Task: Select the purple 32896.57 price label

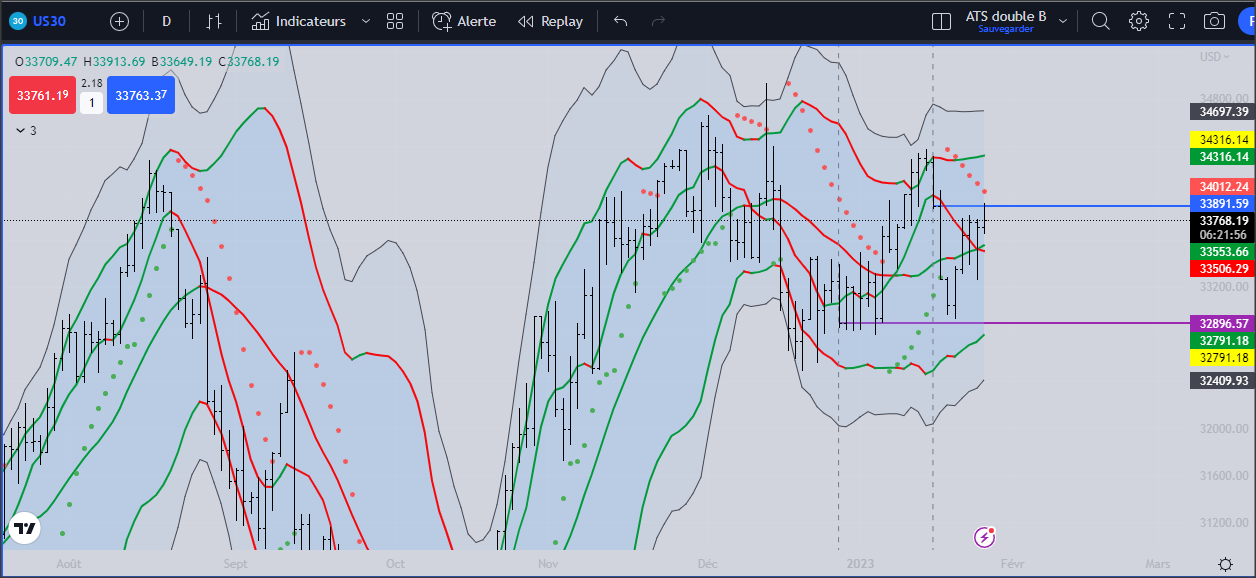Action: 1221,323
